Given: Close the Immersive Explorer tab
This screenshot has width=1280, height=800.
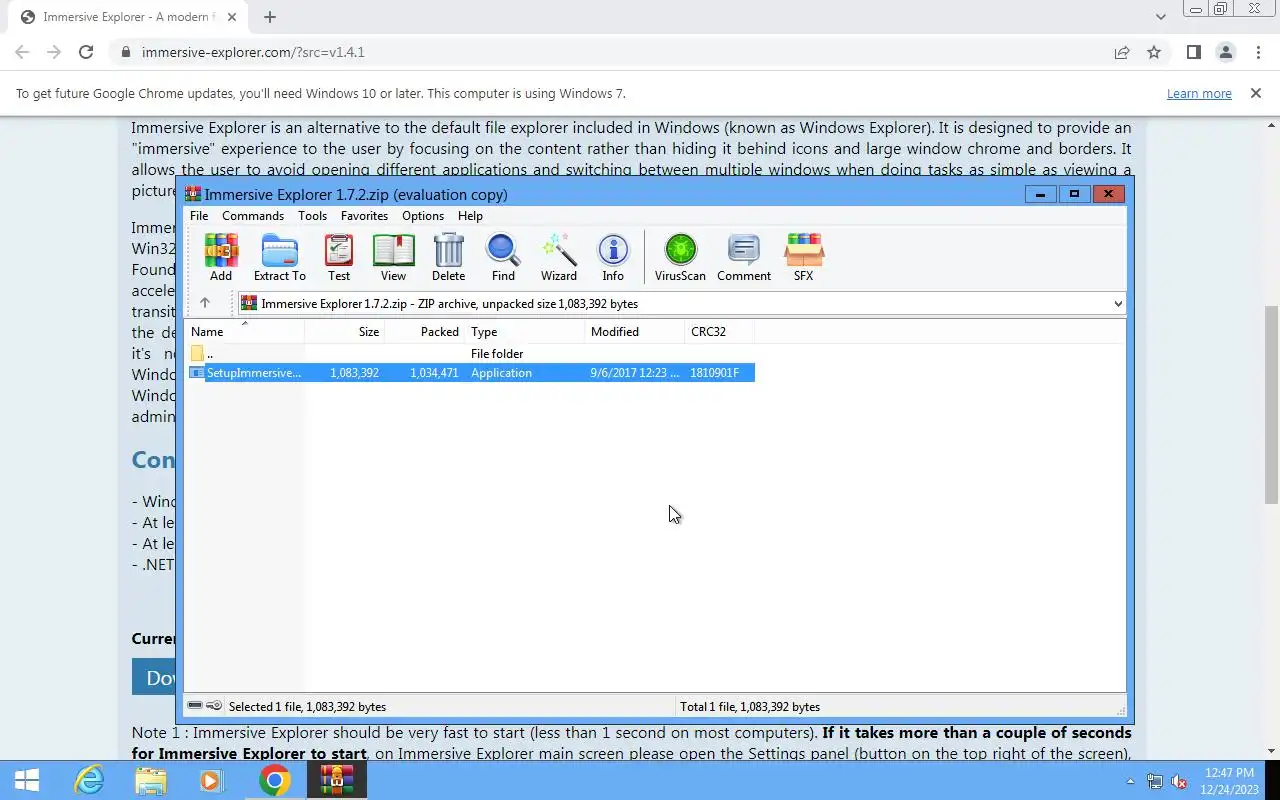Looking at the screenshot, I should coord(232,17).
